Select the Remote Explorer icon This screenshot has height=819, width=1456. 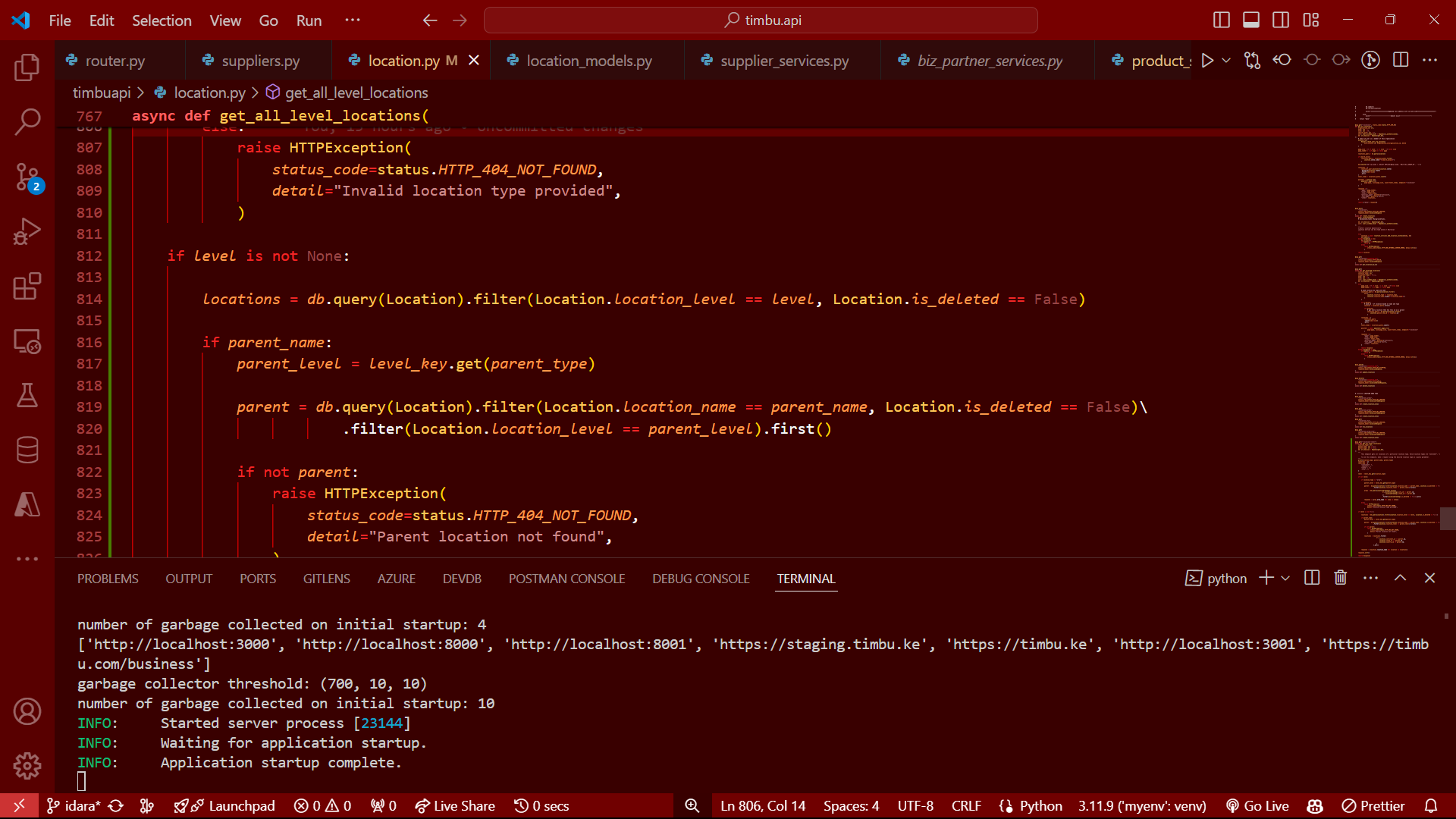[27, 342]
